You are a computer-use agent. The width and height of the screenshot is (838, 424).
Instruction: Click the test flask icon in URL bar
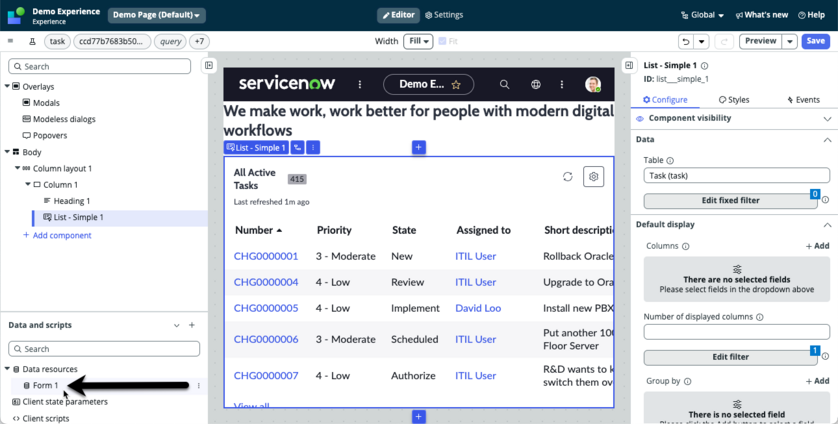tap(32, 41)
